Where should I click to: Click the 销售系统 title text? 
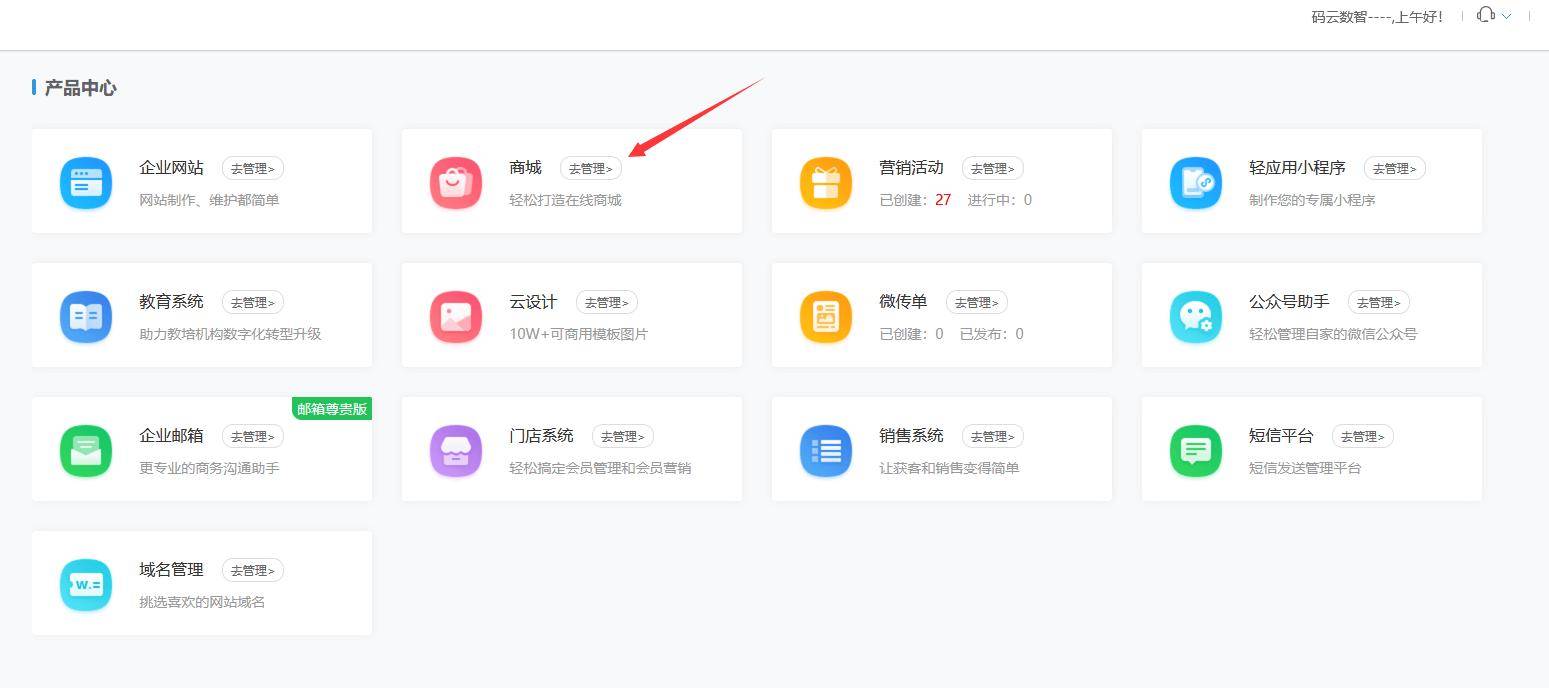pos(911,436)
